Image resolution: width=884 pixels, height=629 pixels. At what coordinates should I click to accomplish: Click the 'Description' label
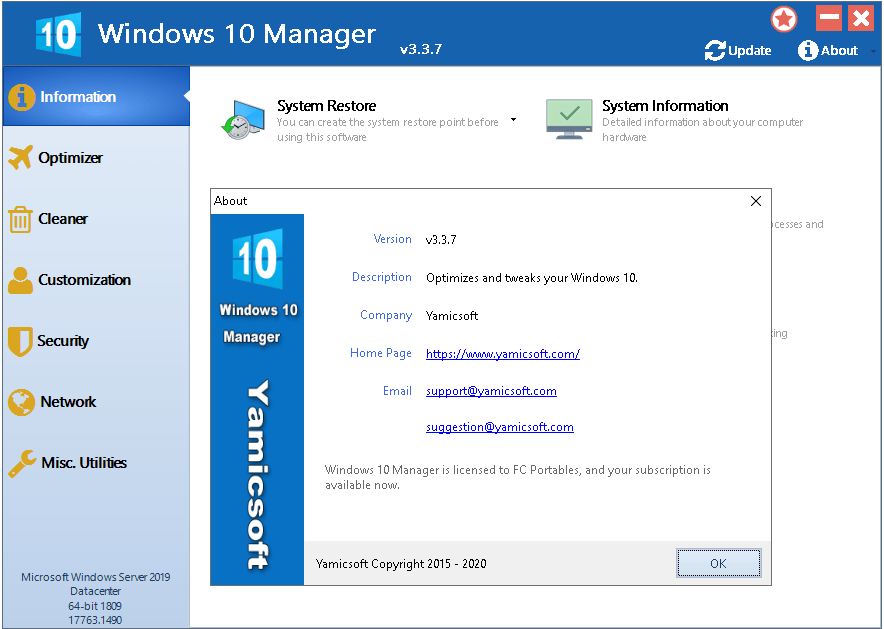pos(382,277)
